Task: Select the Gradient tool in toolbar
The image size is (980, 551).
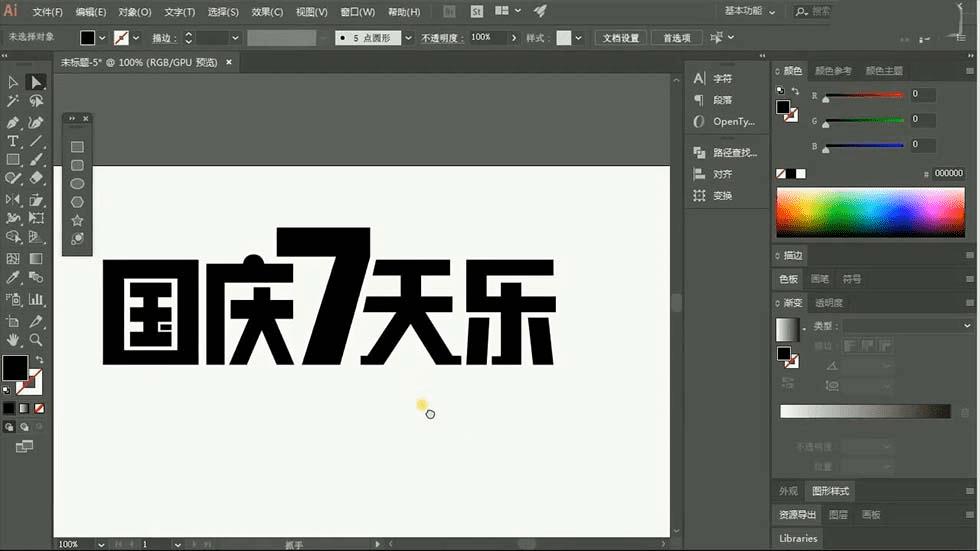Action: pos(36,259)
